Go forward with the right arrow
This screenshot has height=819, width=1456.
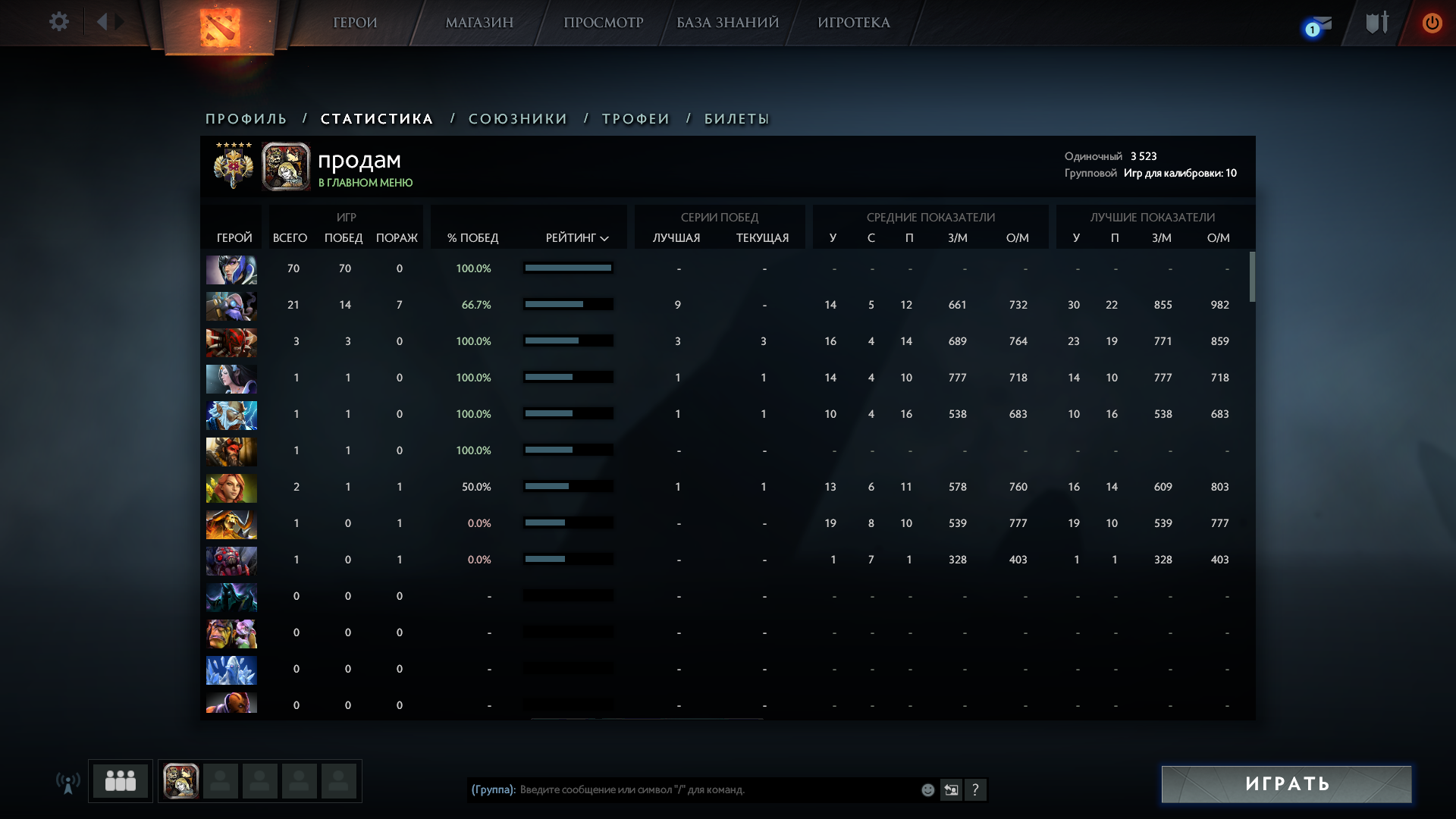click(120, 21)
